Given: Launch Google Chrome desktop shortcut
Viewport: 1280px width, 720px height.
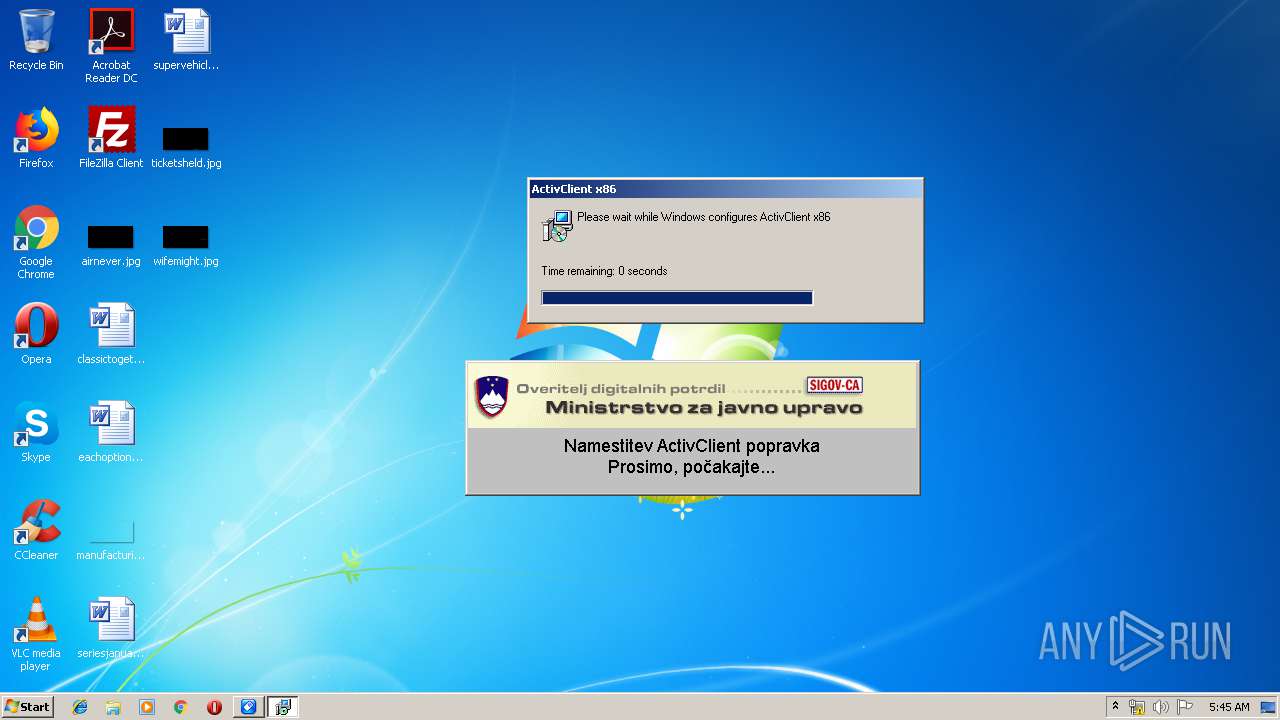Looking at the screenshot, I should pos(36,242).
